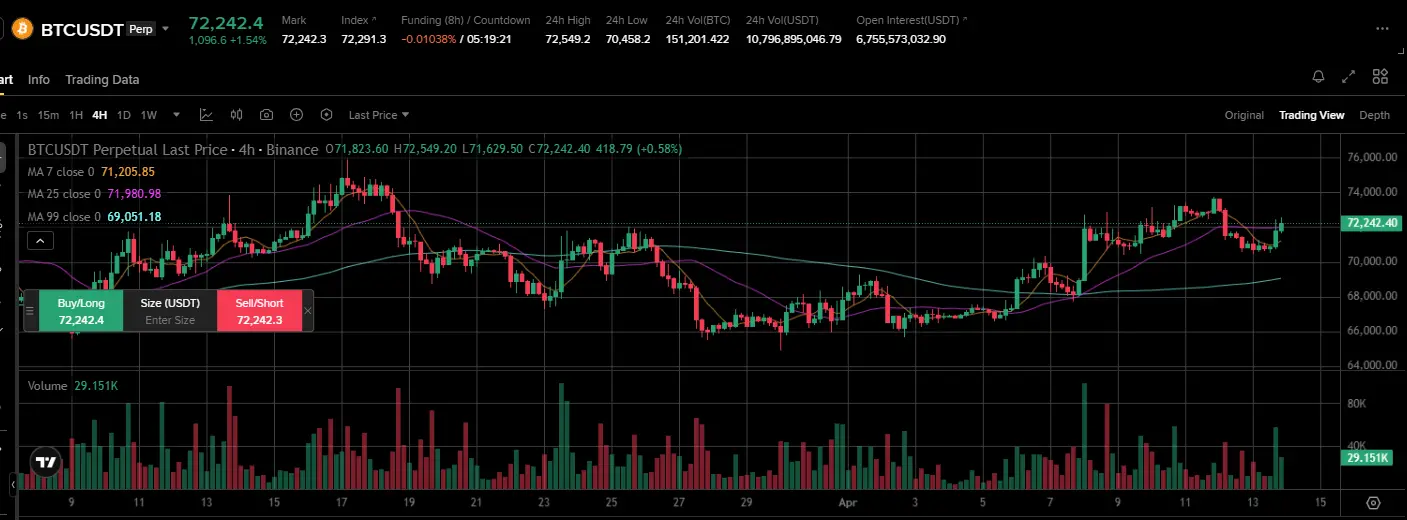Open the technical indicators chart icon
1407x520 pixels.
[206, 115]
